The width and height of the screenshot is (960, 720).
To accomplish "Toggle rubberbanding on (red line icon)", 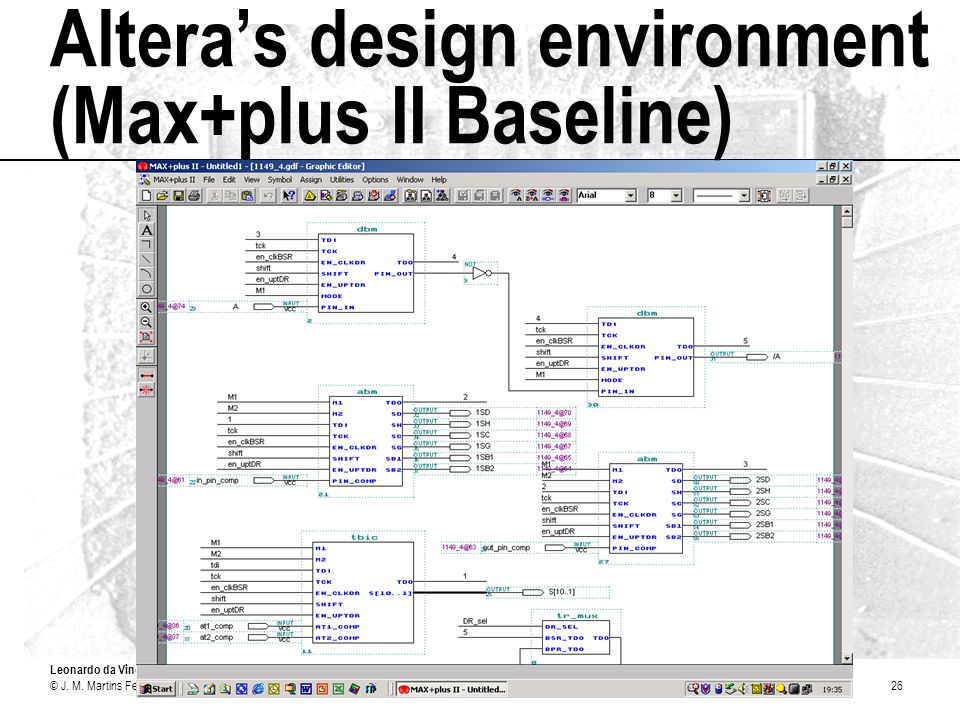I will pyautogui.click(x=146, y=375).
